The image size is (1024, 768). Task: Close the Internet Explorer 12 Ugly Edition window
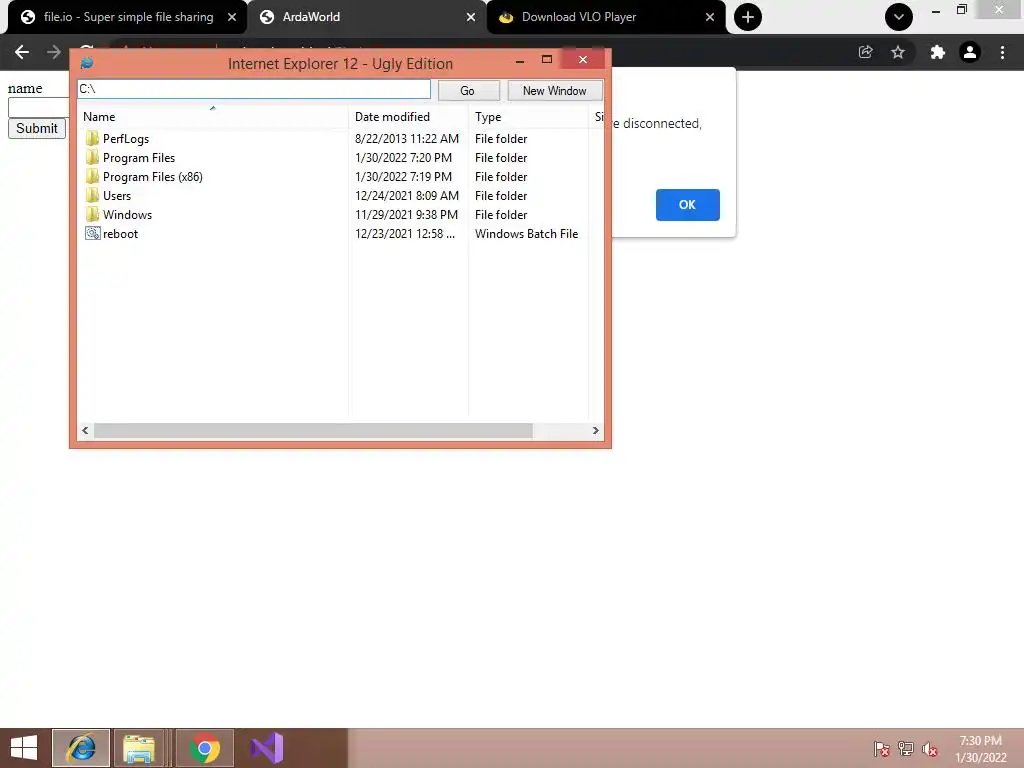pyautogui.click(x=583, y=59)
